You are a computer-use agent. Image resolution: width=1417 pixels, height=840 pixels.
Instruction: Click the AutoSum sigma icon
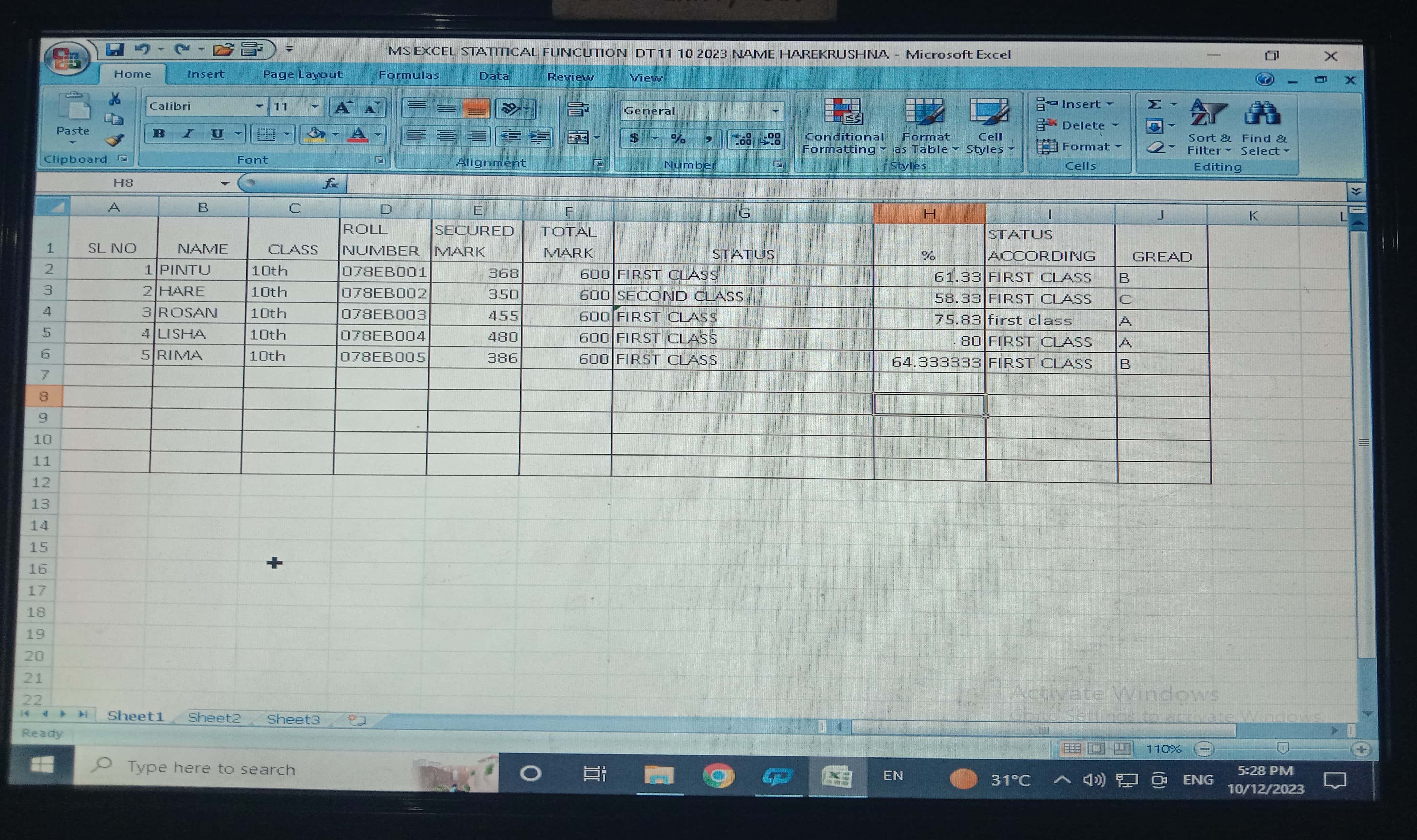point(1154,104)
